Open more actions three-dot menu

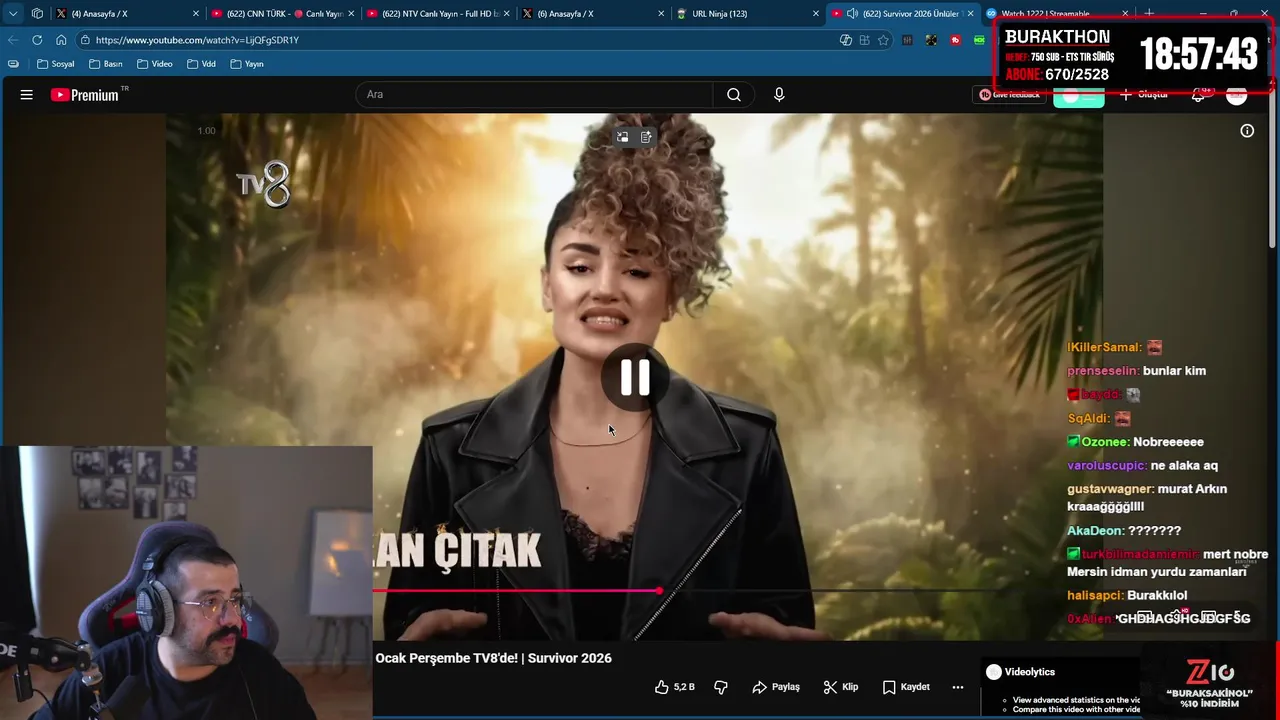[958, 687]
